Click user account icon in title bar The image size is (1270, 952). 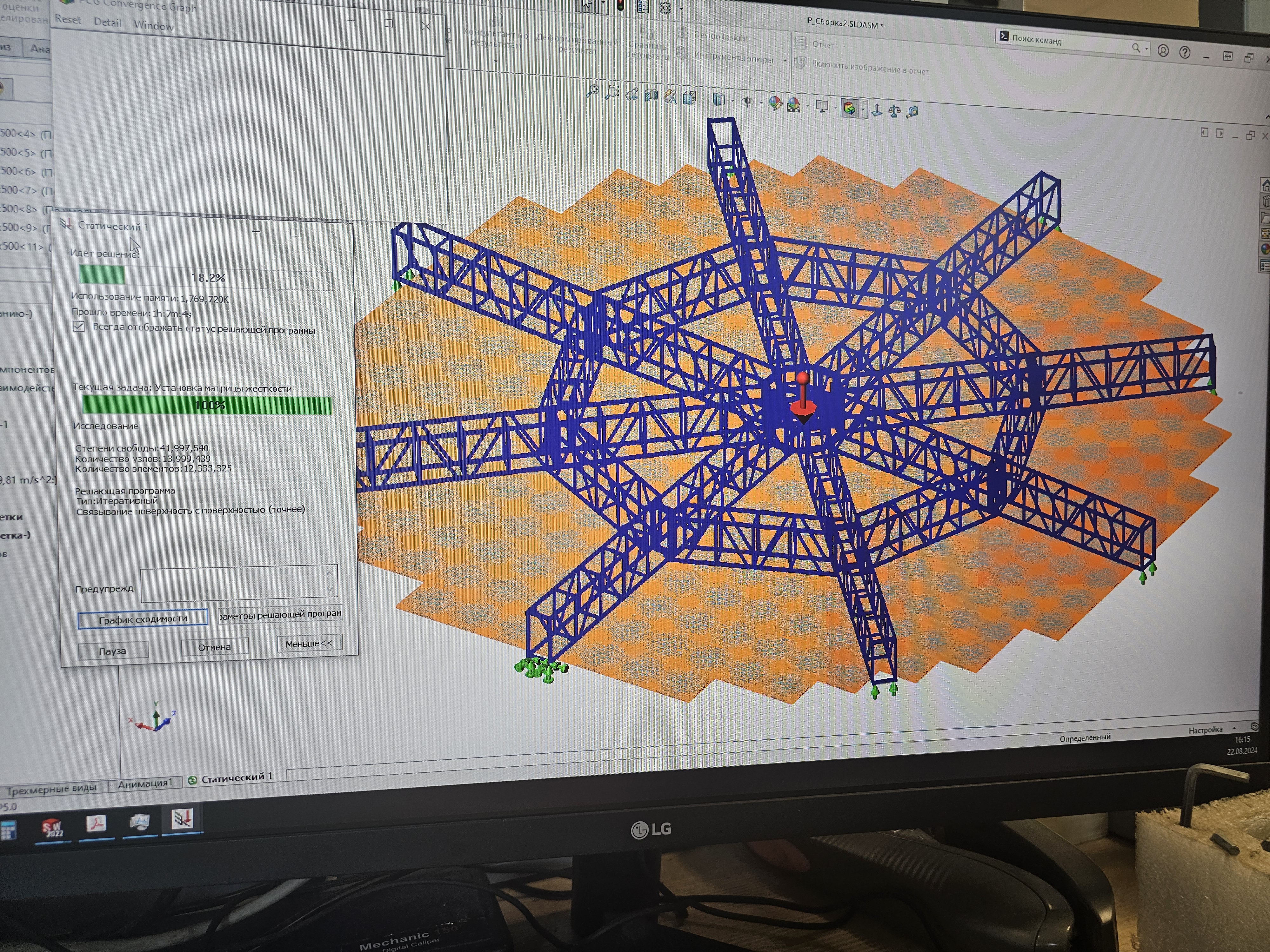click(x=1163, y=50)
